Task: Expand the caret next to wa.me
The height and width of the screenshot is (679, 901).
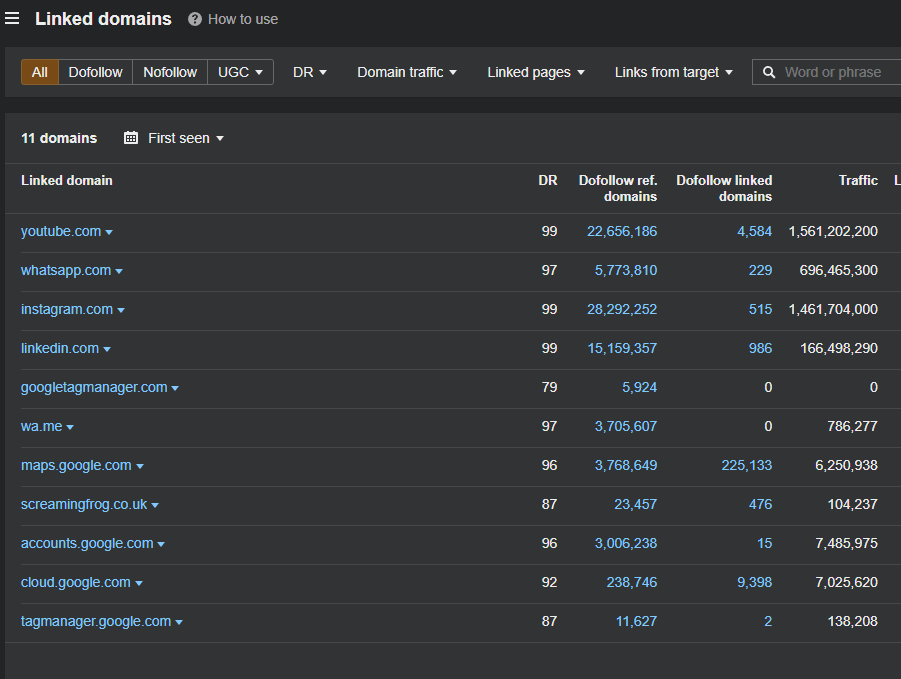Action: (x=70, y=428)
